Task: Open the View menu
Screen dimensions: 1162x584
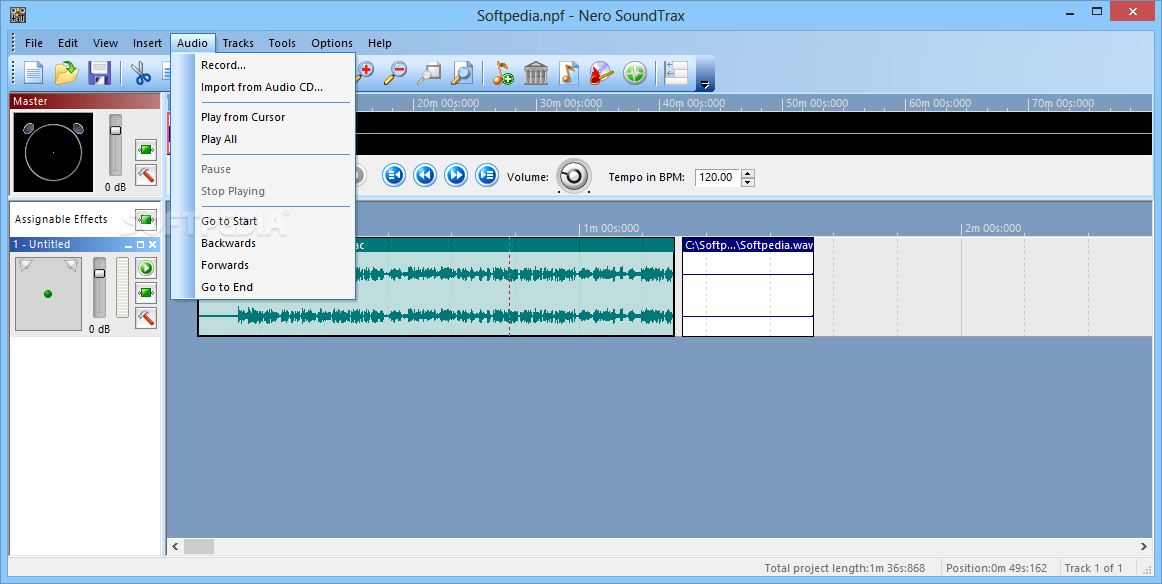Action: coord(105,43)
